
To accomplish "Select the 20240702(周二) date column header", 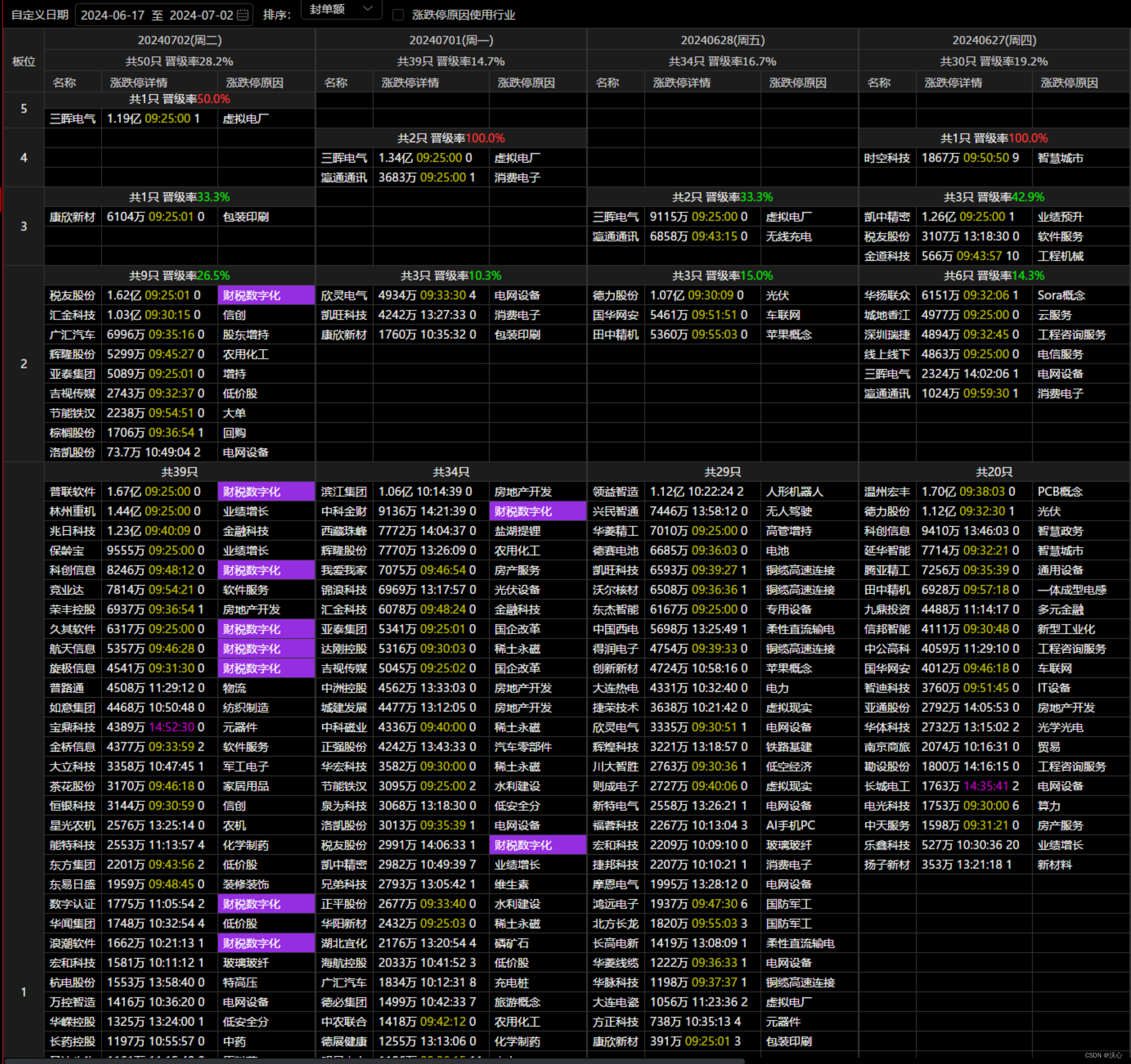I will pos(180,40).
